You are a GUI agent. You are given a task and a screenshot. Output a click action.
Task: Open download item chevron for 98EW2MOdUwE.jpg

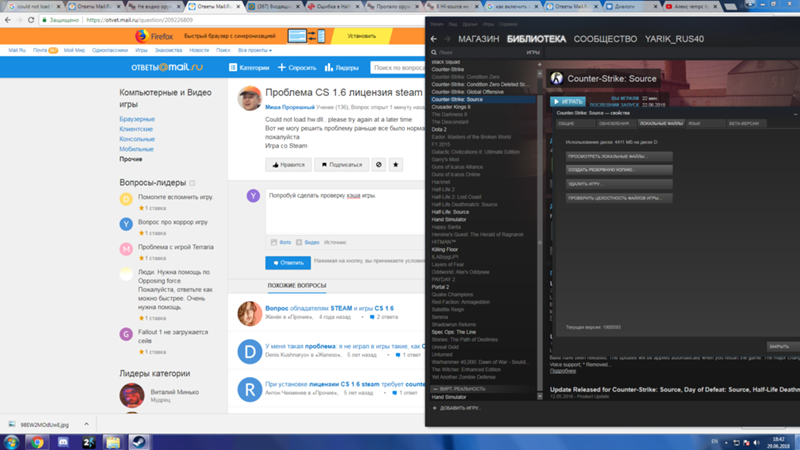click(x=86, y=424)
